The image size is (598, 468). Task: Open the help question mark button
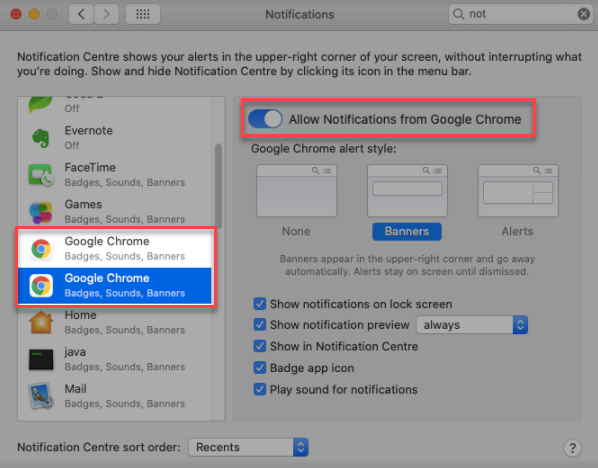[x=572, y=448]
